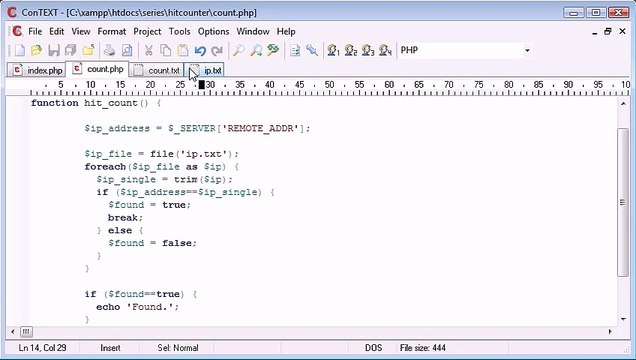Click the blue pushpin toolbar icon
Screen dimensions: 636x360
pos(312,50)
